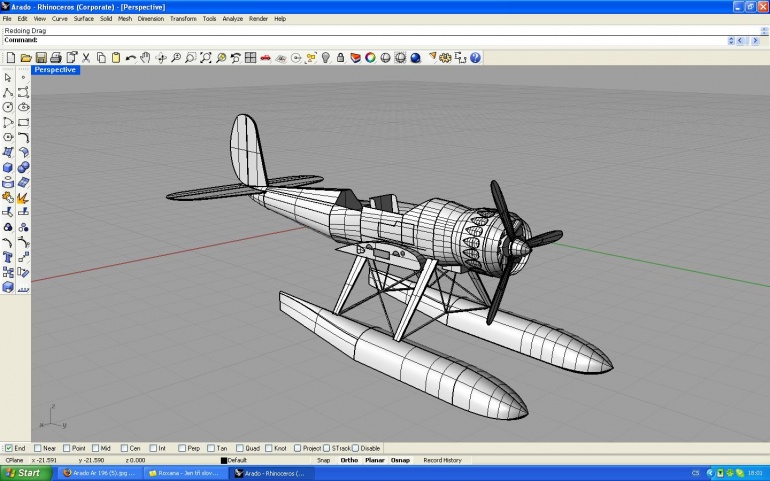
Task: Click the red car icon
Action: [266, 58]
